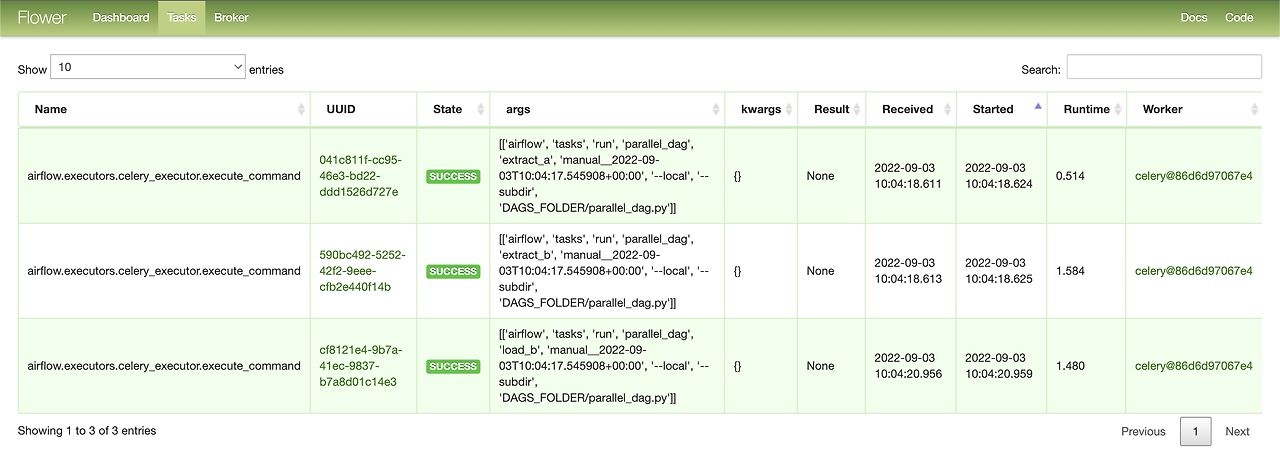Screen dimensions: 1280x451
Task: Click kwargs {} in extract_b row
Action: (x=737, y=271)
